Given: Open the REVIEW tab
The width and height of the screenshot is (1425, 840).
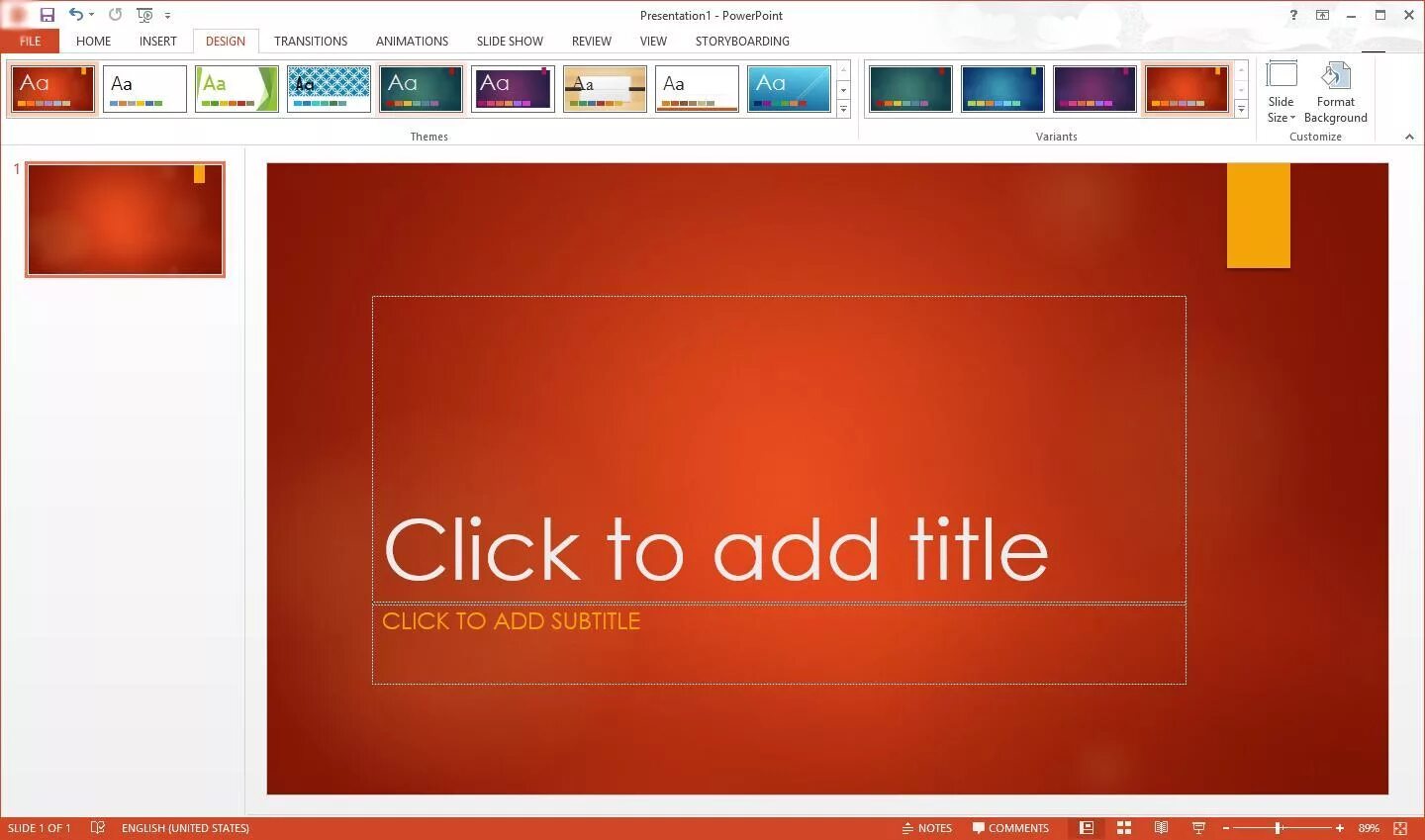Looking at the screenshot, I should (x=592, y=41).
